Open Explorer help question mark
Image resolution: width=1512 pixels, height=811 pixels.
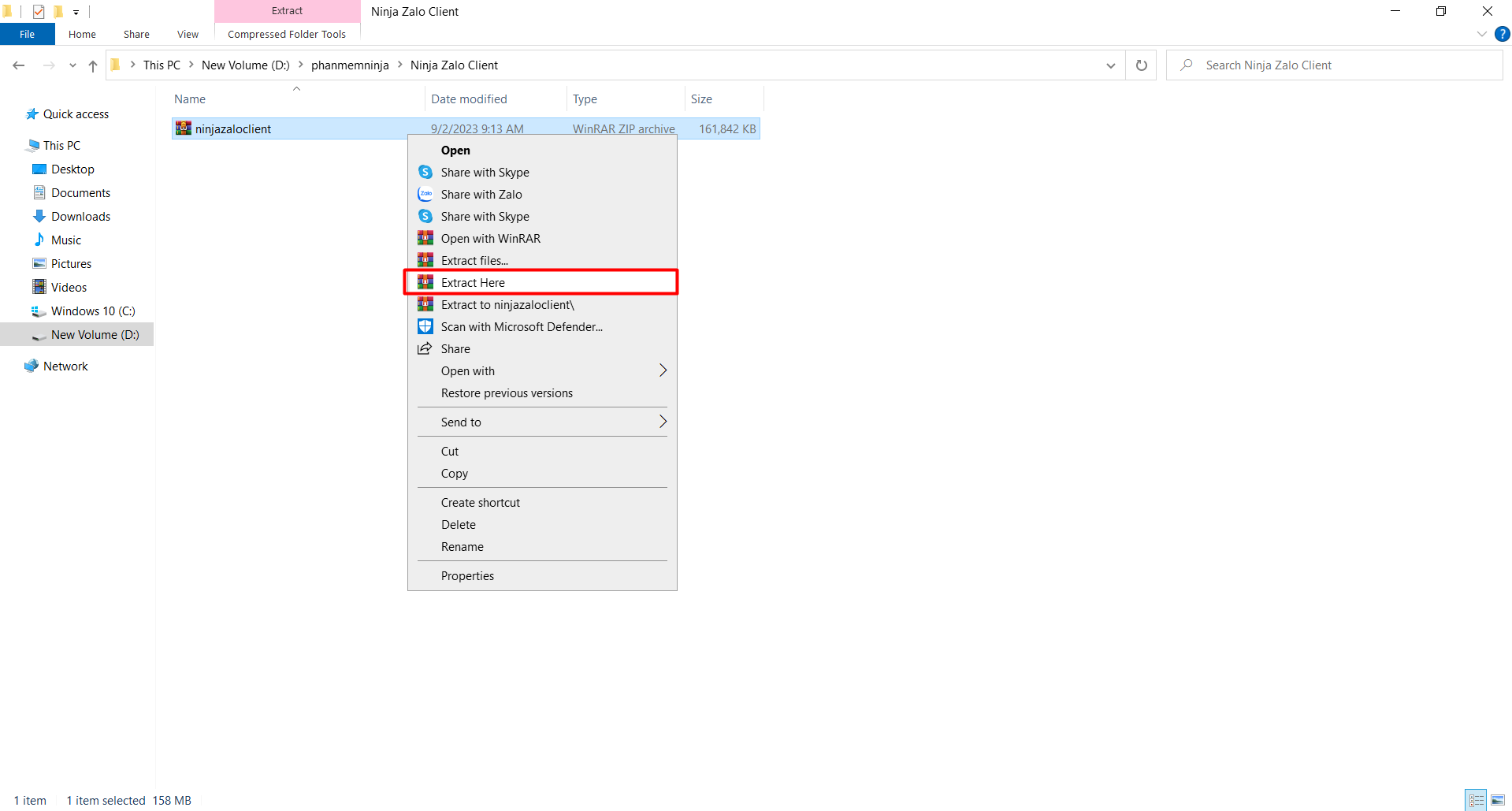pos(1503,34)
